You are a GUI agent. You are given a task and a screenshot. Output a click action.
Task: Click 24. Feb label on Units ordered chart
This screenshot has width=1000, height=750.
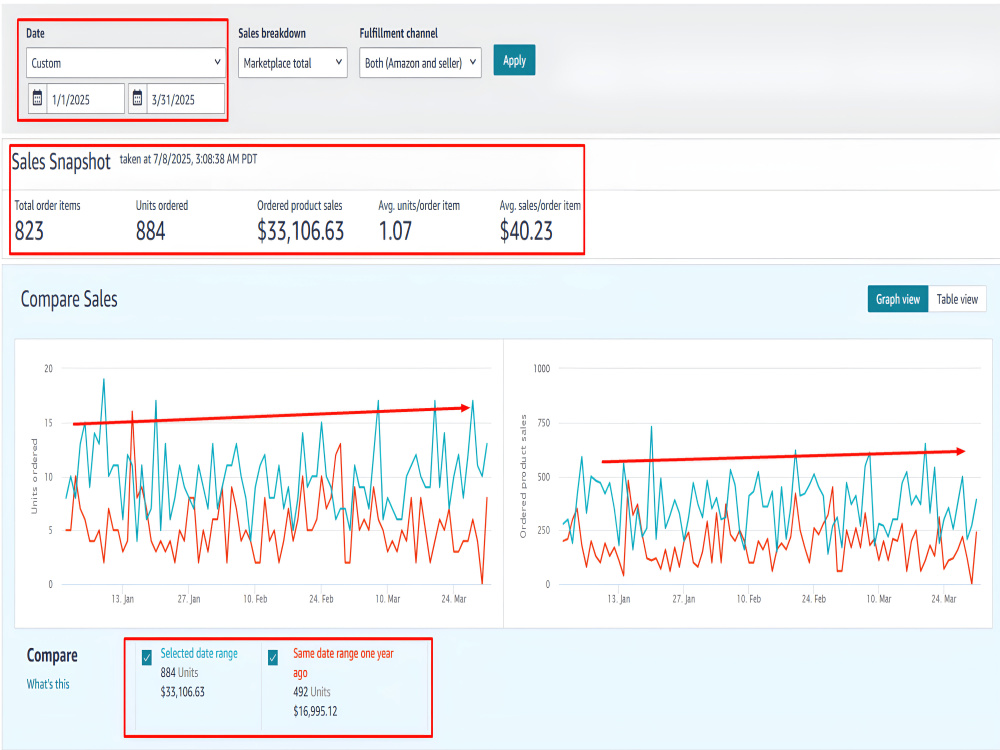pyautogui.click(x=321, y=599)
